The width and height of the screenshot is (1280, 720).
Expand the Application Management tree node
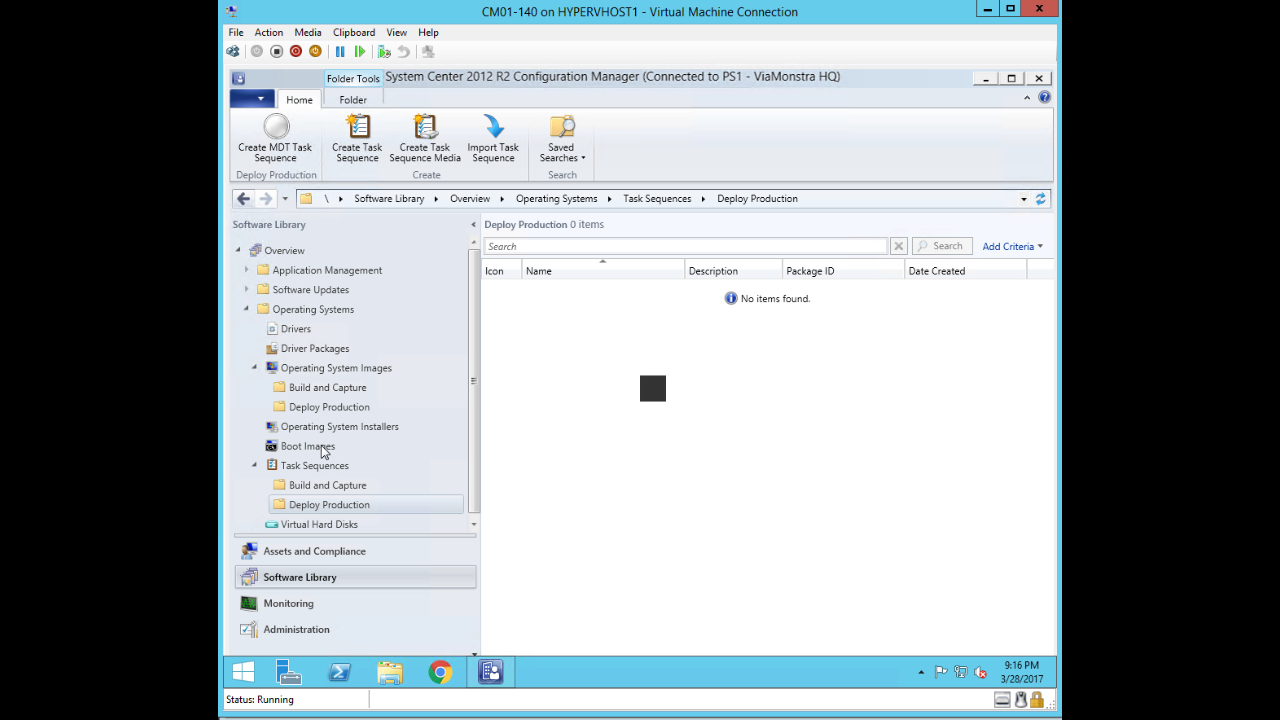(247, 270)
